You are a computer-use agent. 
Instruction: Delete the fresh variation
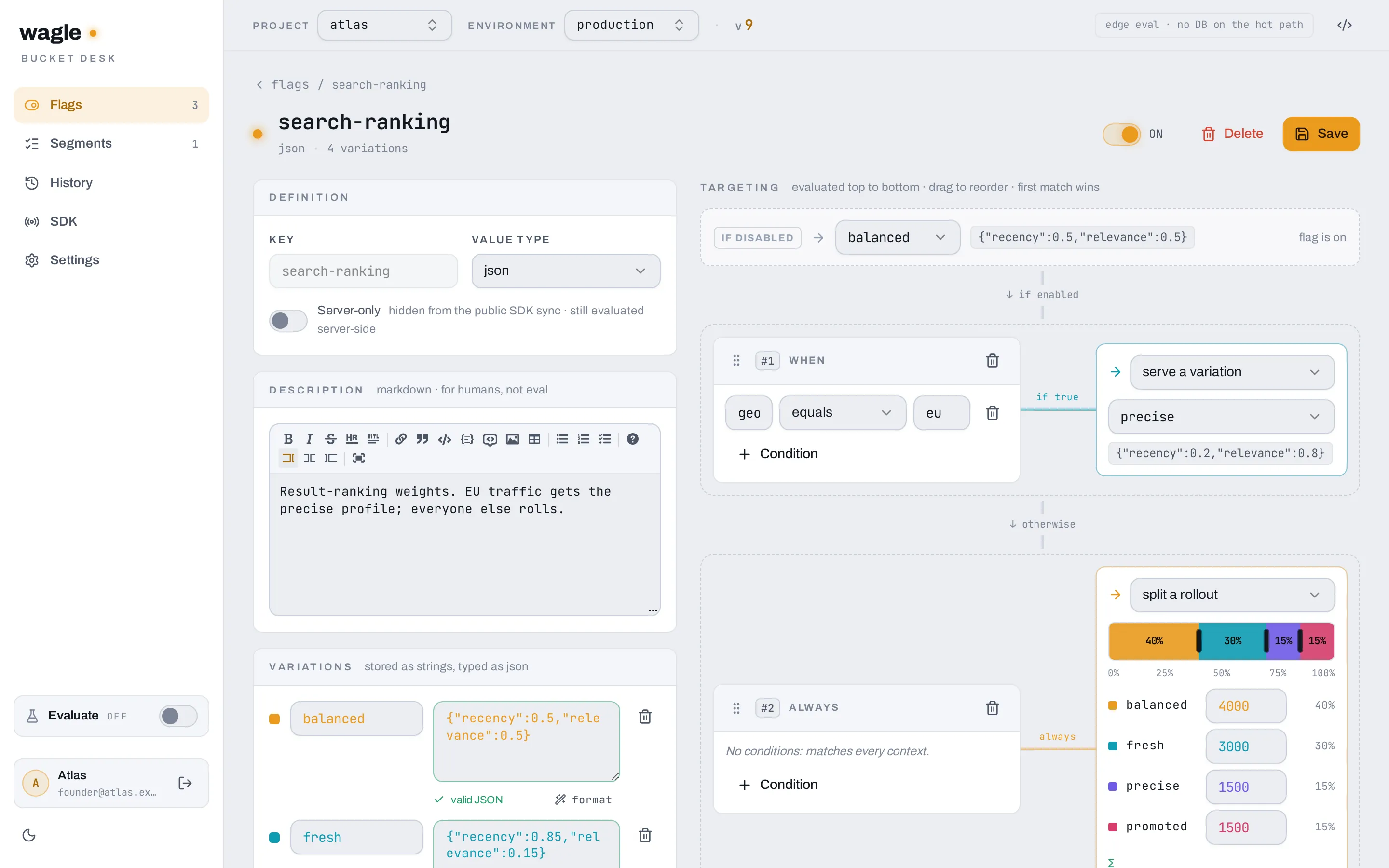coord(645,835)
